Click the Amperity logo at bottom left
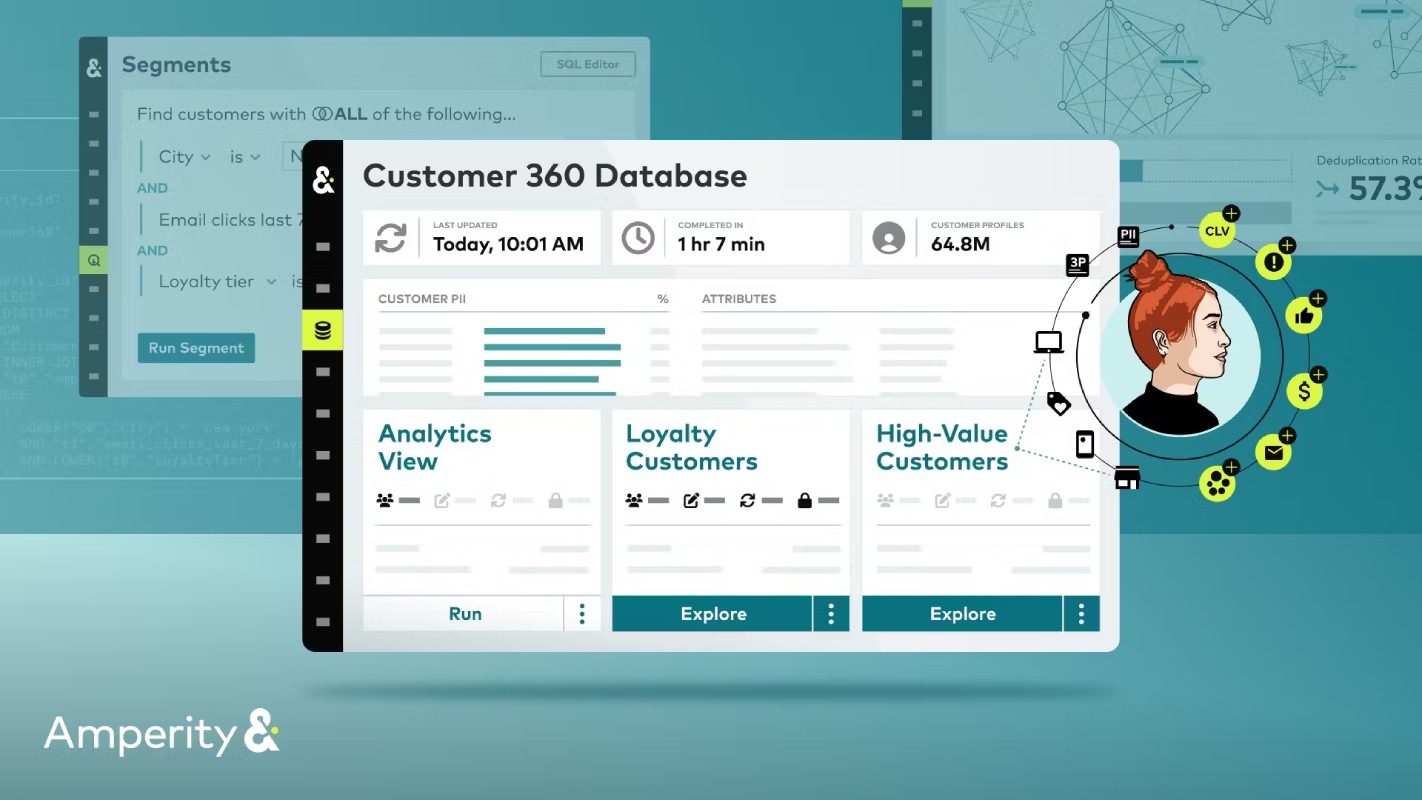 pos(161,733)
